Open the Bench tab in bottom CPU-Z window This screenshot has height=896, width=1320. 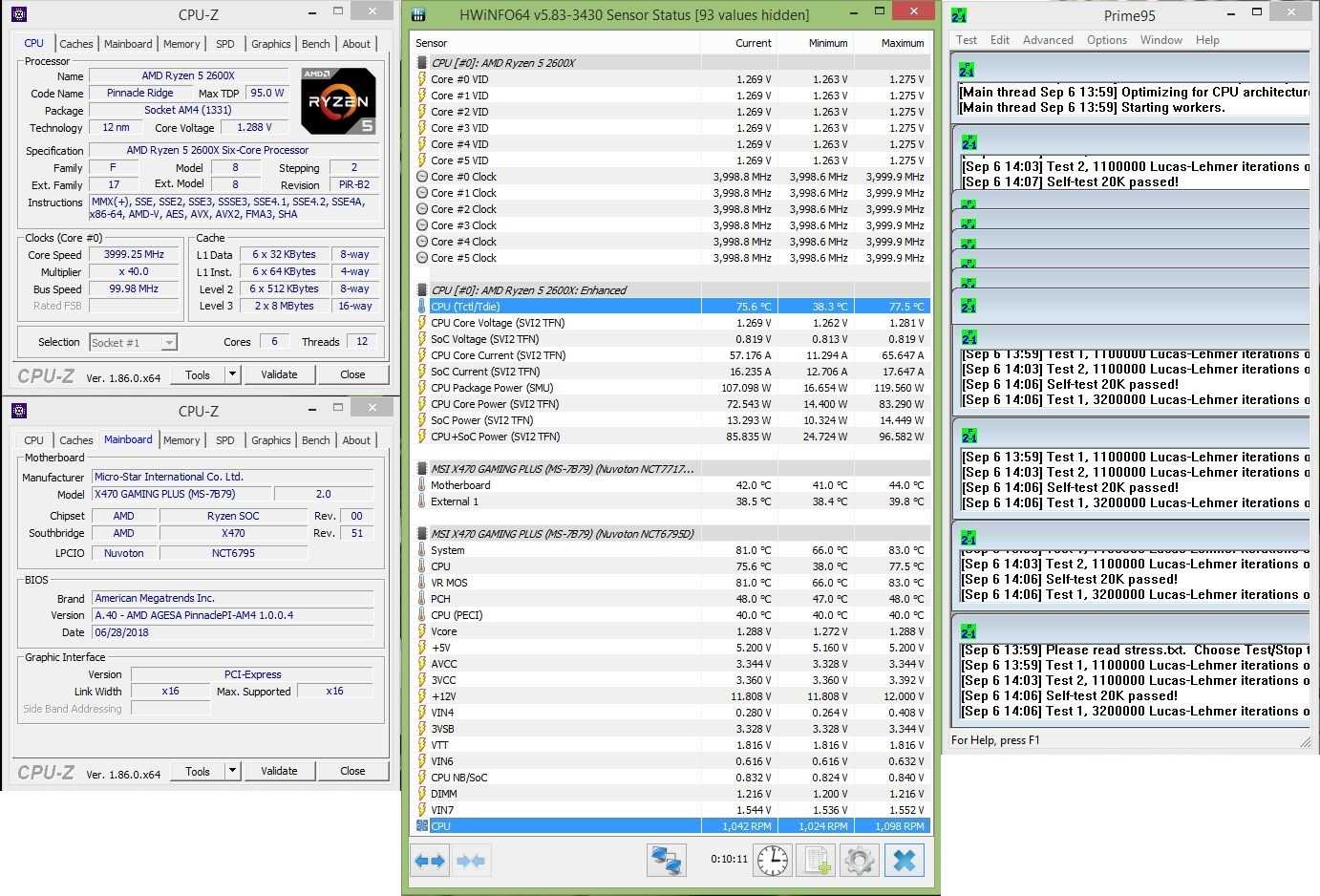coord(315,440)
